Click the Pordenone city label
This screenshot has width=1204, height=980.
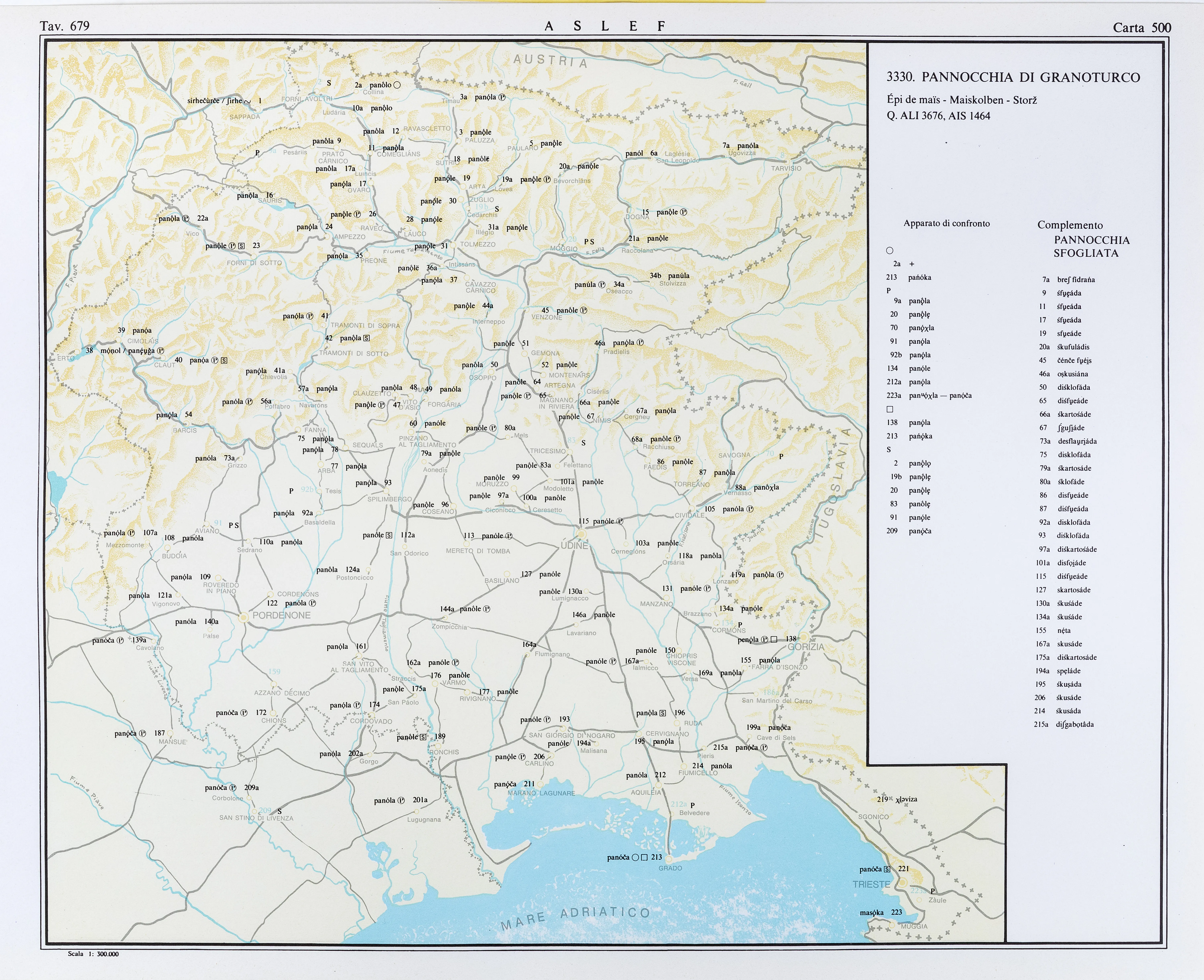281,615
